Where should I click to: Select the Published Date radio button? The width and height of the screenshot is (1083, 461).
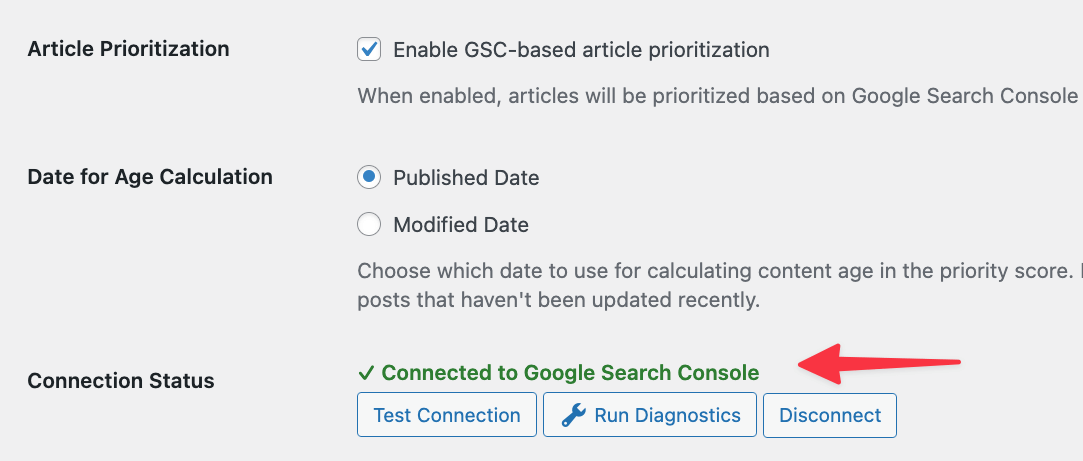(369, 178)
